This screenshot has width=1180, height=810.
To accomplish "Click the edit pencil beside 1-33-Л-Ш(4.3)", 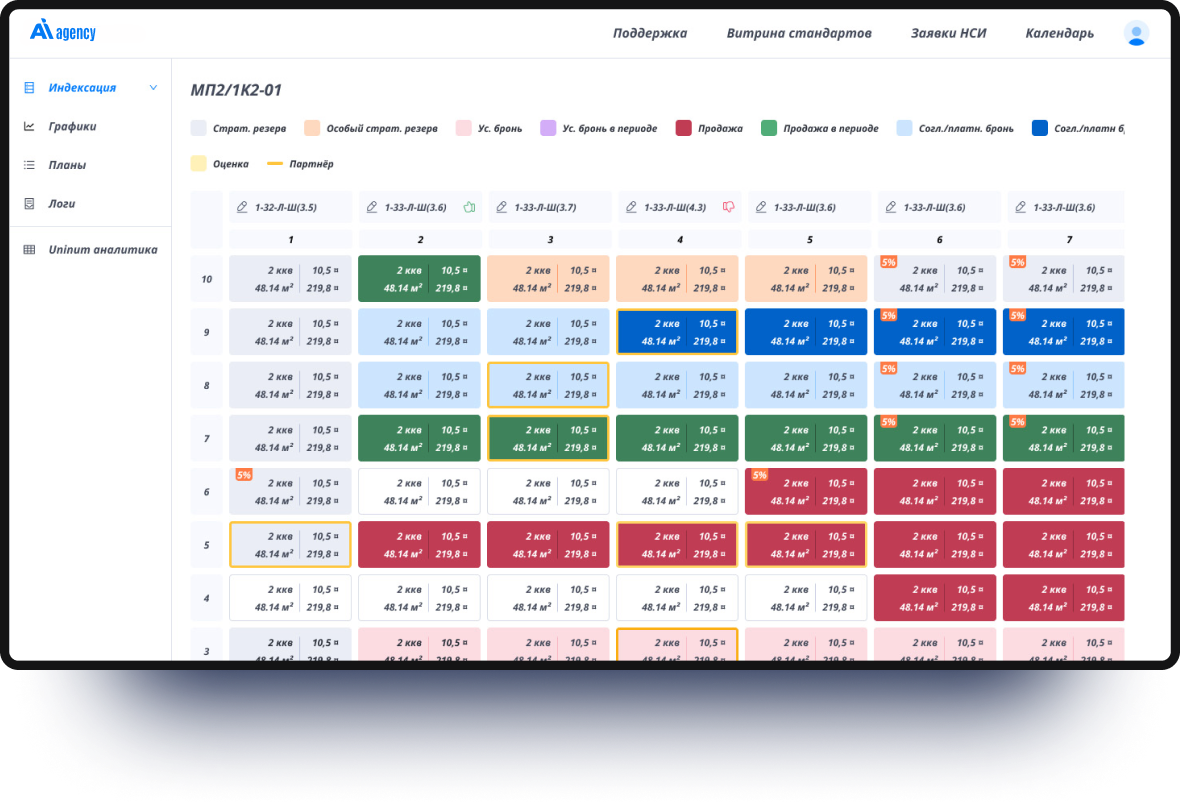I will pyautogui.click(x=631, y=207).
